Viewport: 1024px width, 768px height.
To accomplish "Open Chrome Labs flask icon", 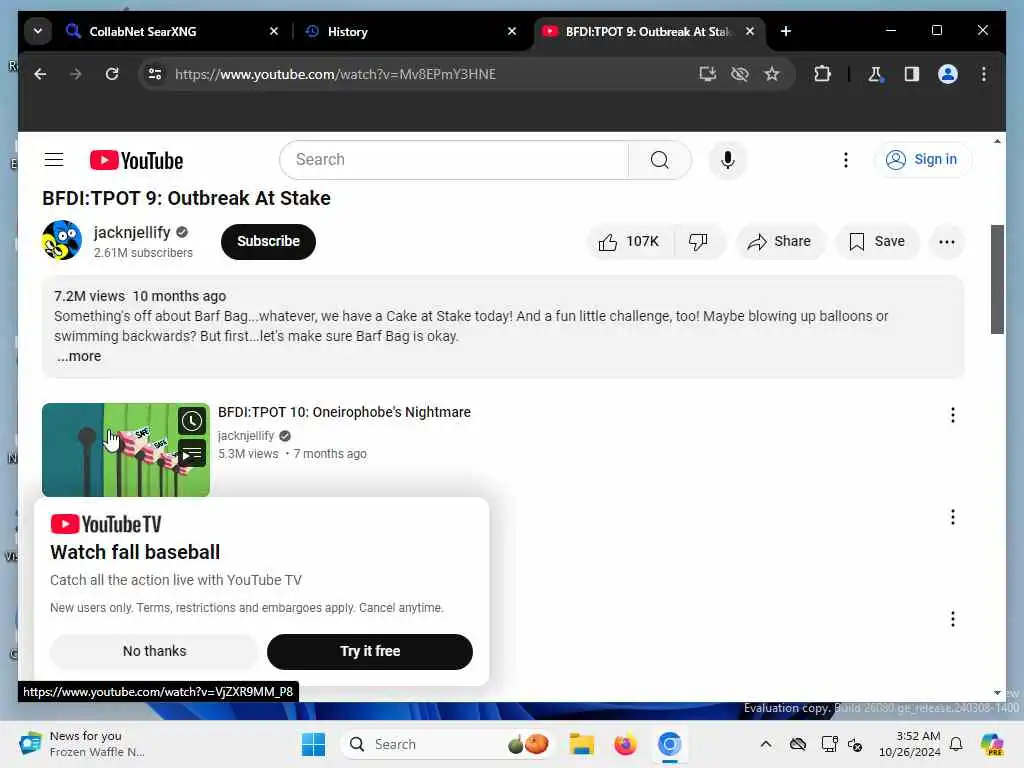I will 875,74.
